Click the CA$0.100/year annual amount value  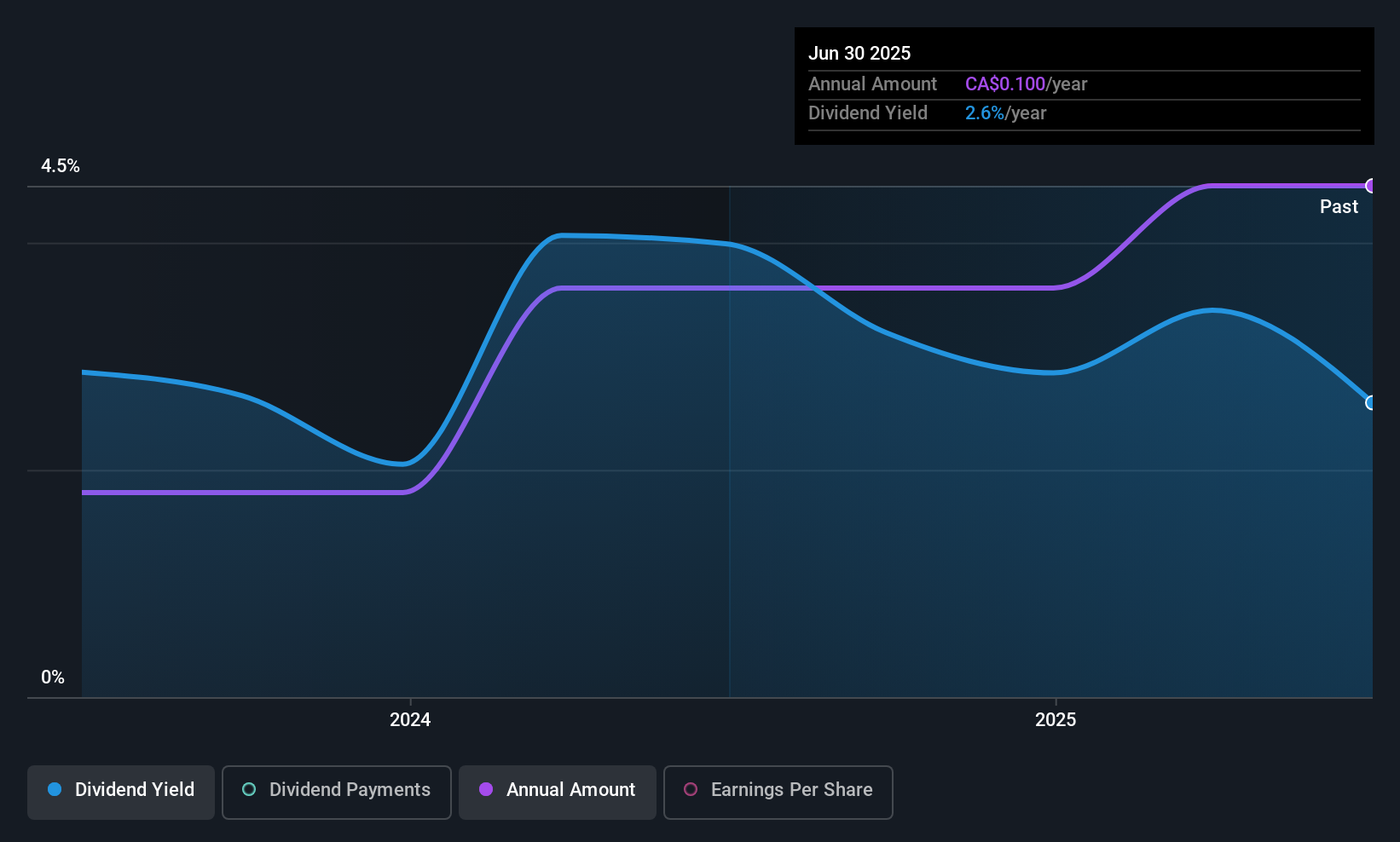(x=1027, y=84)
